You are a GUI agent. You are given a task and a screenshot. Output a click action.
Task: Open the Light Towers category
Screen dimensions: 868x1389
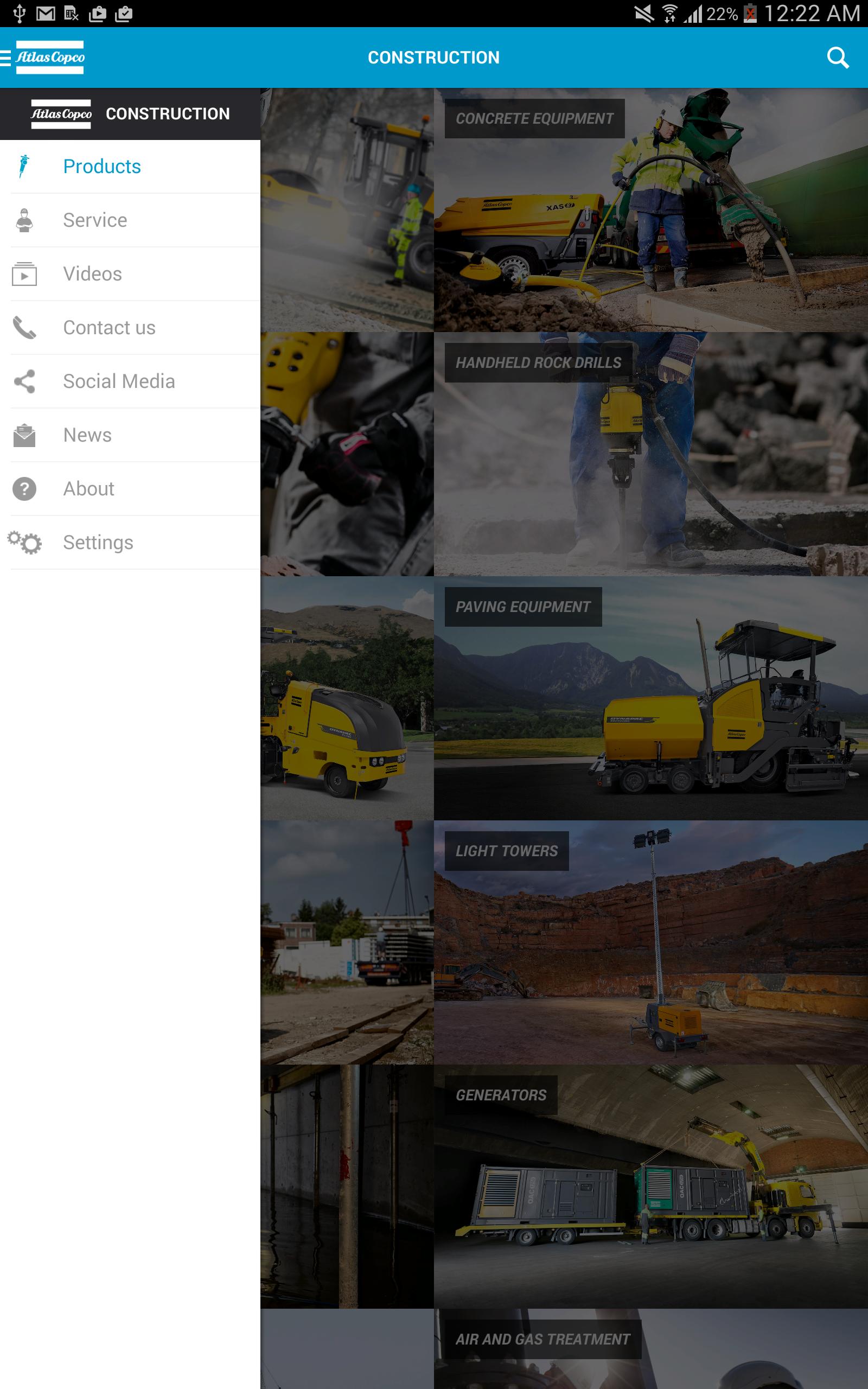click(x=650, y=942)
